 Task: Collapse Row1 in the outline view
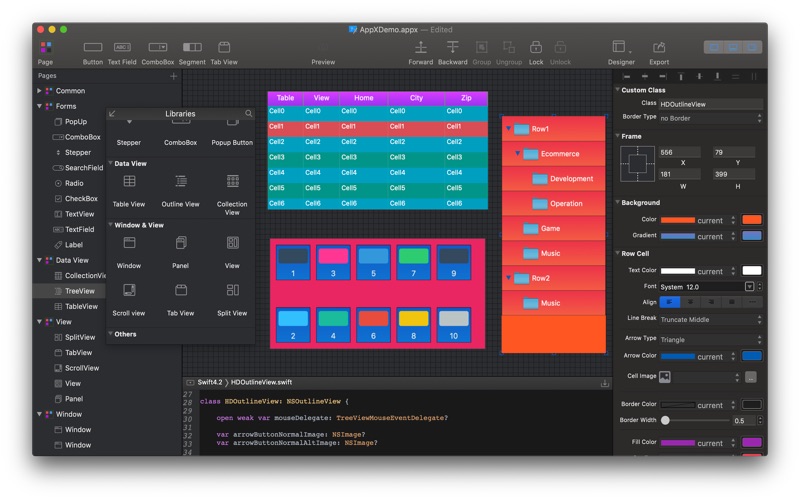pos(509,129)
